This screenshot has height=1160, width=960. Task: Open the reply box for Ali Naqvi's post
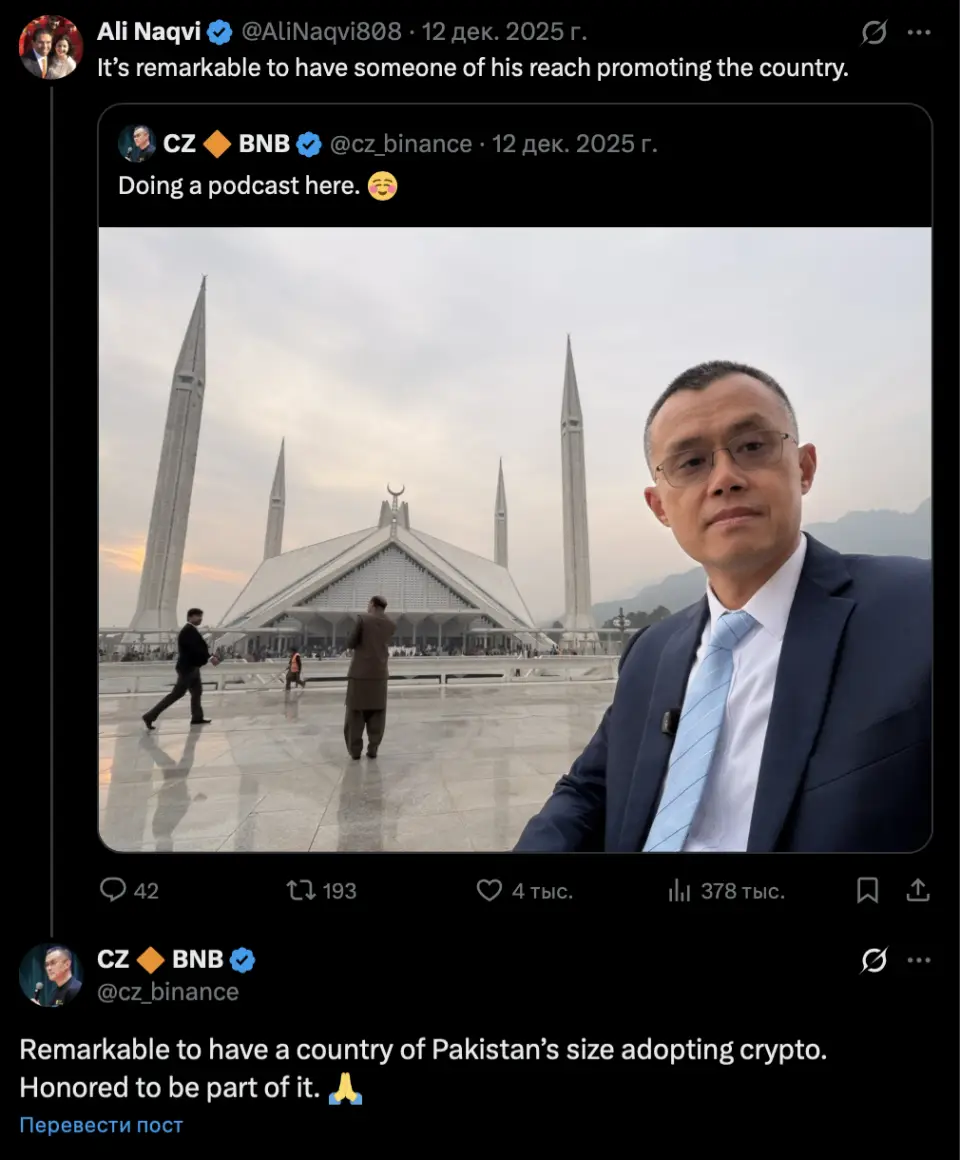coord(115,890)
